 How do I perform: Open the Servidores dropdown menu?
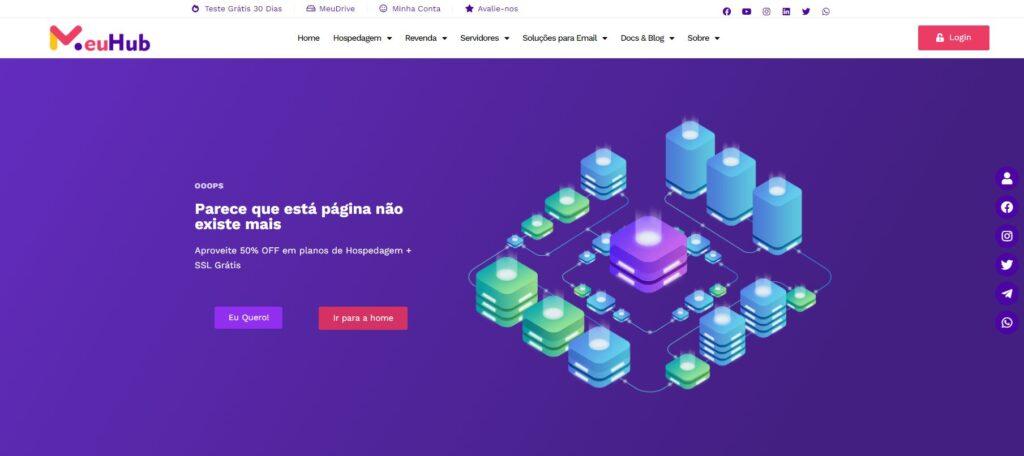click(485, 38)
